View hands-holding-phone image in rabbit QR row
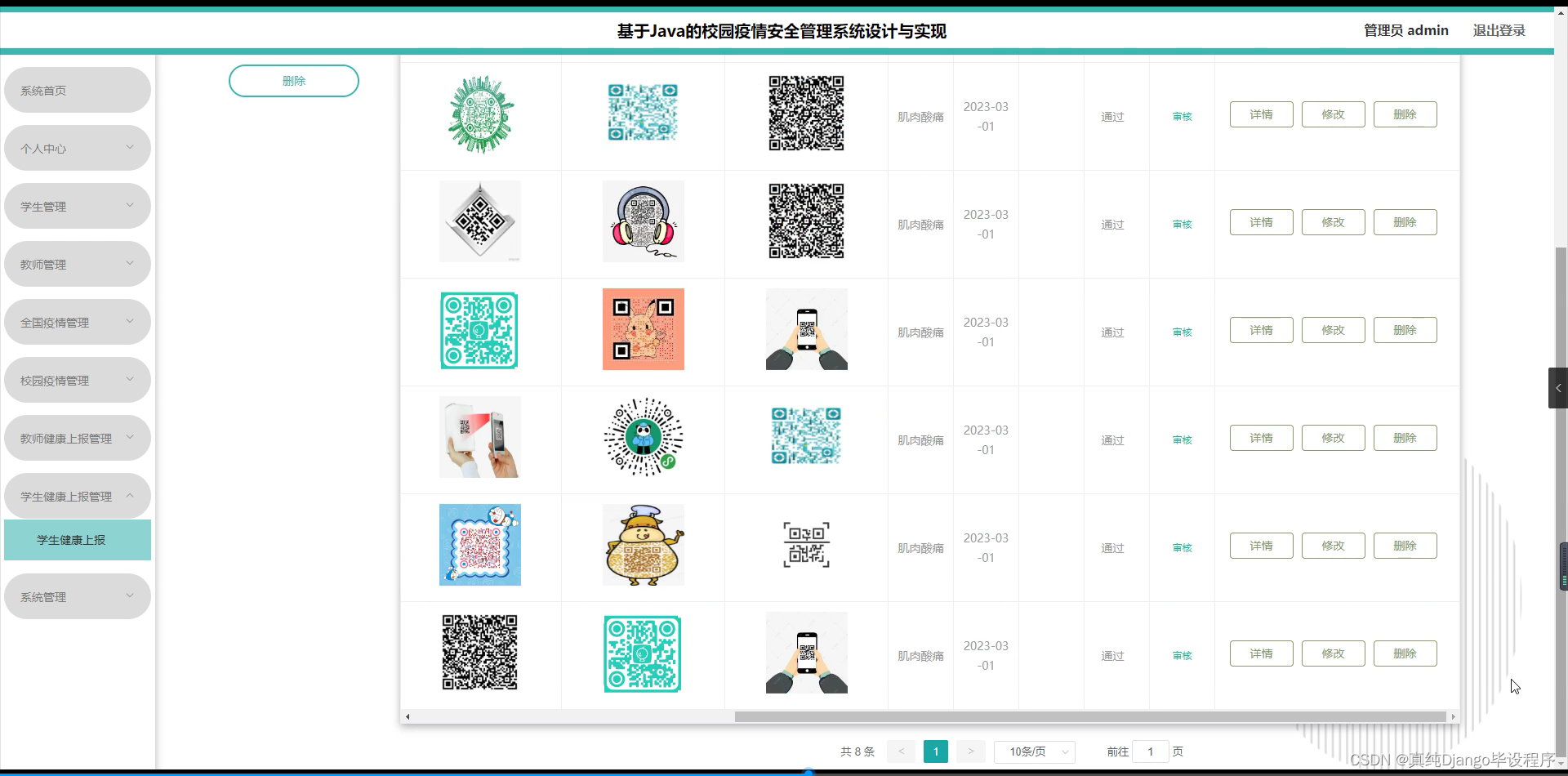The image size is (1568, 776). (807, 329)
